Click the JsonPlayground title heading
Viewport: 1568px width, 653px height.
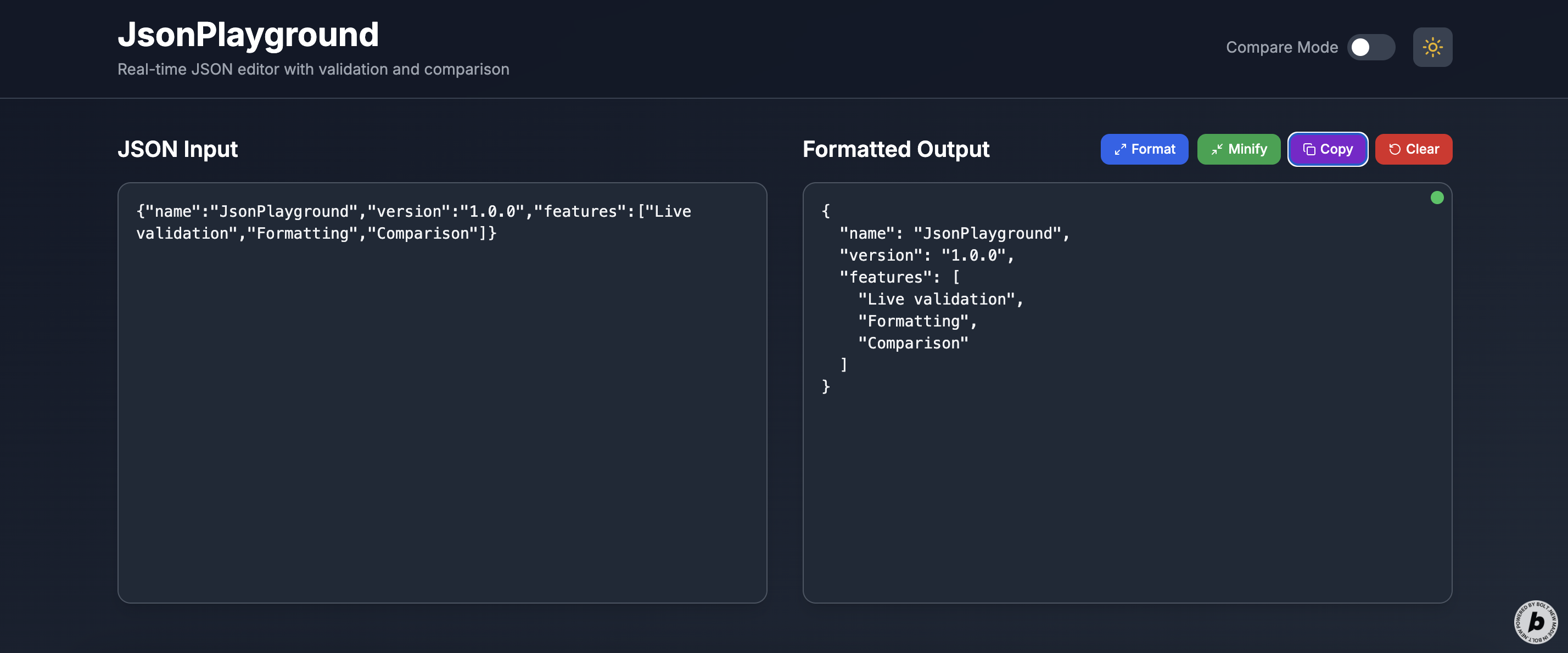point(248,35)
